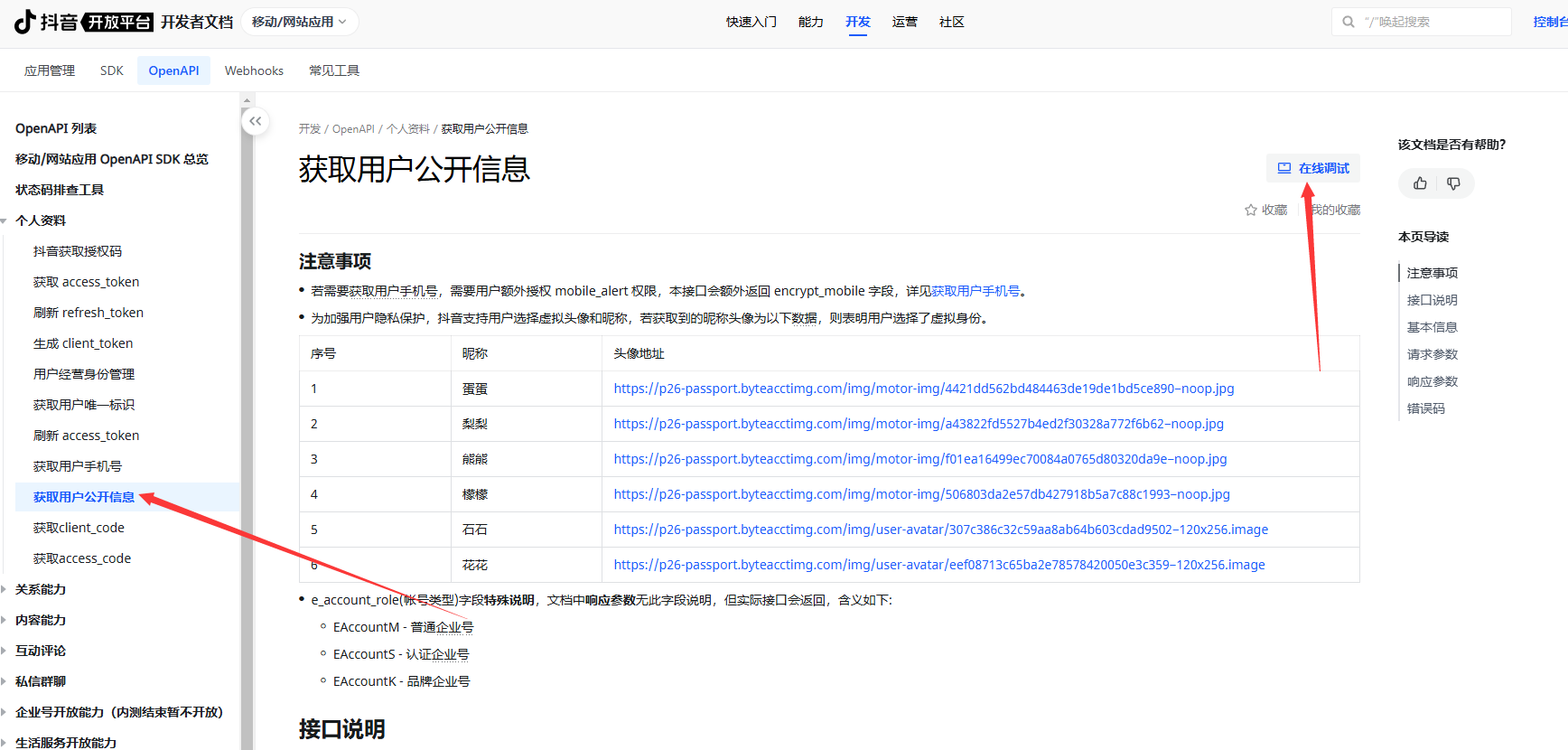Screen dimensions: 1568x750
Task: Click the Douyin open platform logo
Action: [84, 22]
